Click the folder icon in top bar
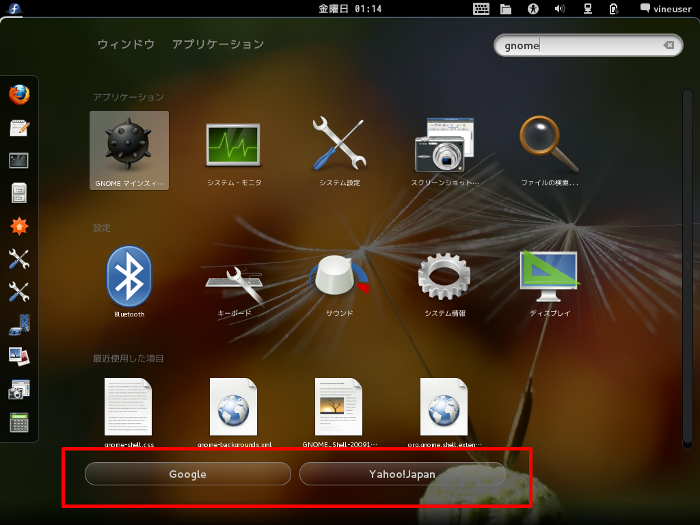Viewport: 700px width, 525px height. coord(505,8)
